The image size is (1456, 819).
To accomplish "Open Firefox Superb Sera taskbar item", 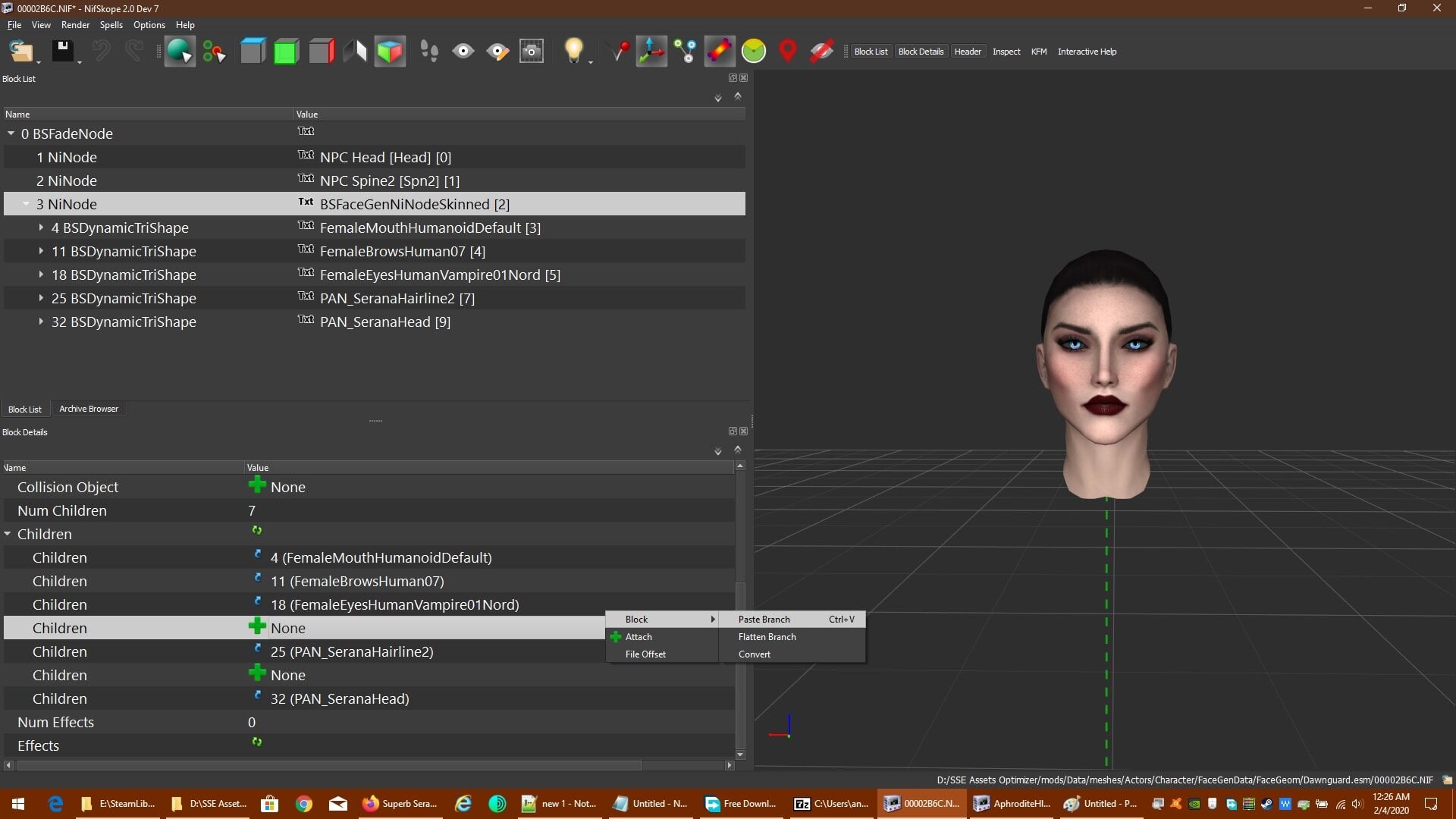I will pyautogui.click(x=400, y=804).
